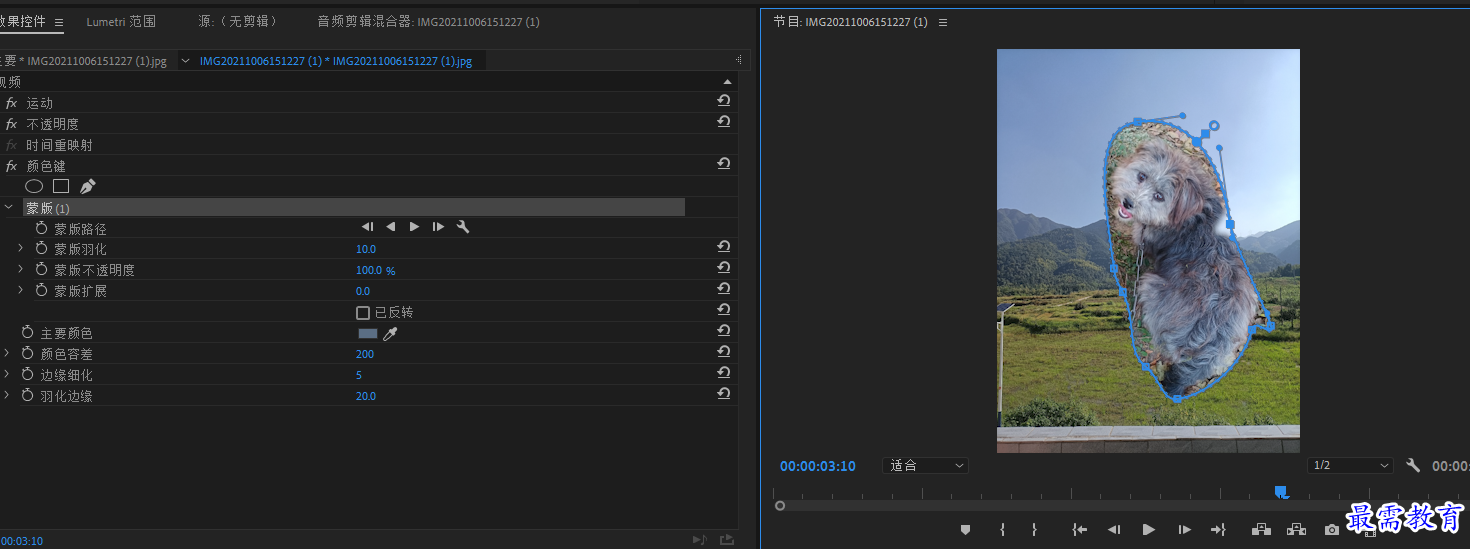Toggle the 颜色键 fx effect on/off
Viewport: 1470px width, 549px height.
click(12, 166)
